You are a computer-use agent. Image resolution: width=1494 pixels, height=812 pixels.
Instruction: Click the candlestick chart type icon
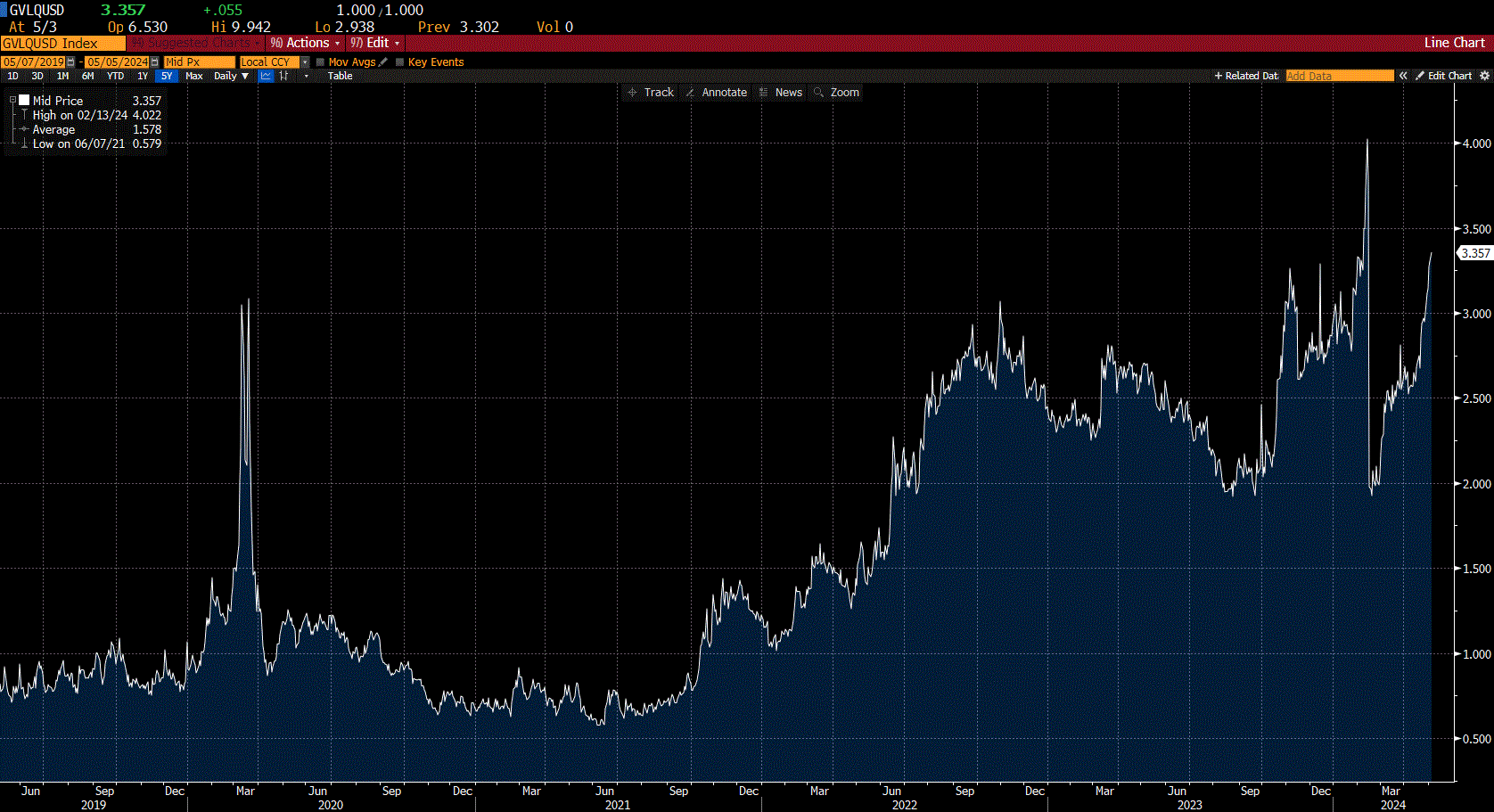pos(283,76)
